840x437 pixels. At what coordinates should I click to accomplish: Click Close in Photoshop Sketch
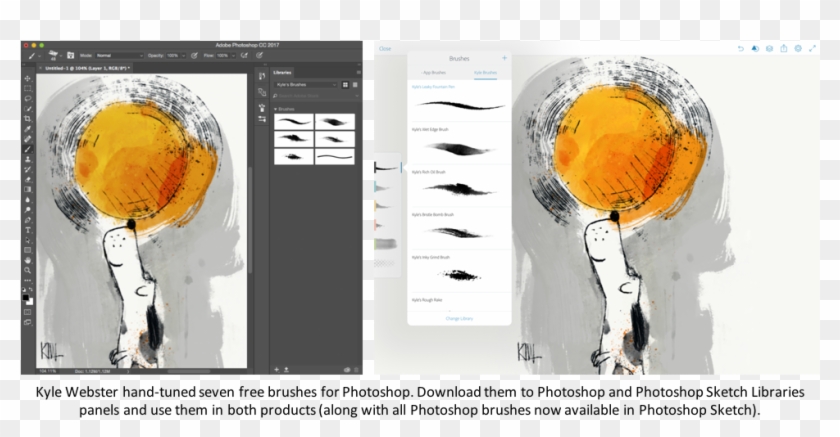385,49
